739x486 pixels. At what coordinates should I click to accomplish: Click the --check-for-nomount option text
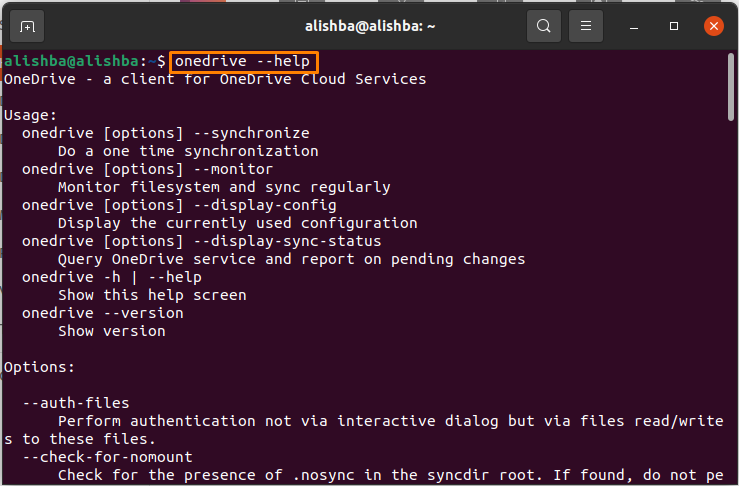(107, 457)
